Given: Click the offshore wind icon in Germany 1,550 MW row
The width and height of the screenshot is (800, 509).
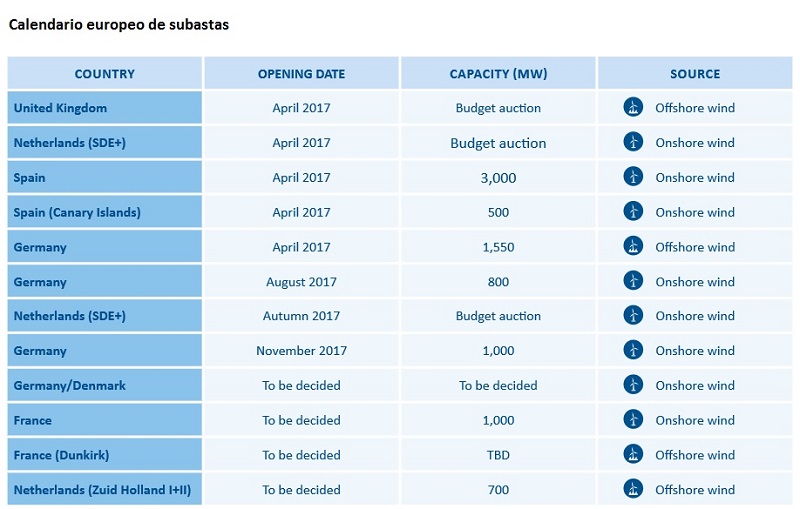Looking at the screenshot, I should pos(632,247).
